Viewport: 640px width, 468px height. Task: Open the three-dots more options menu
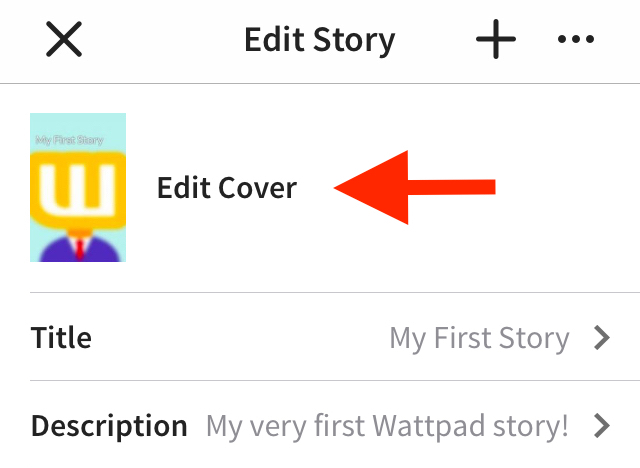pos(576,39)
